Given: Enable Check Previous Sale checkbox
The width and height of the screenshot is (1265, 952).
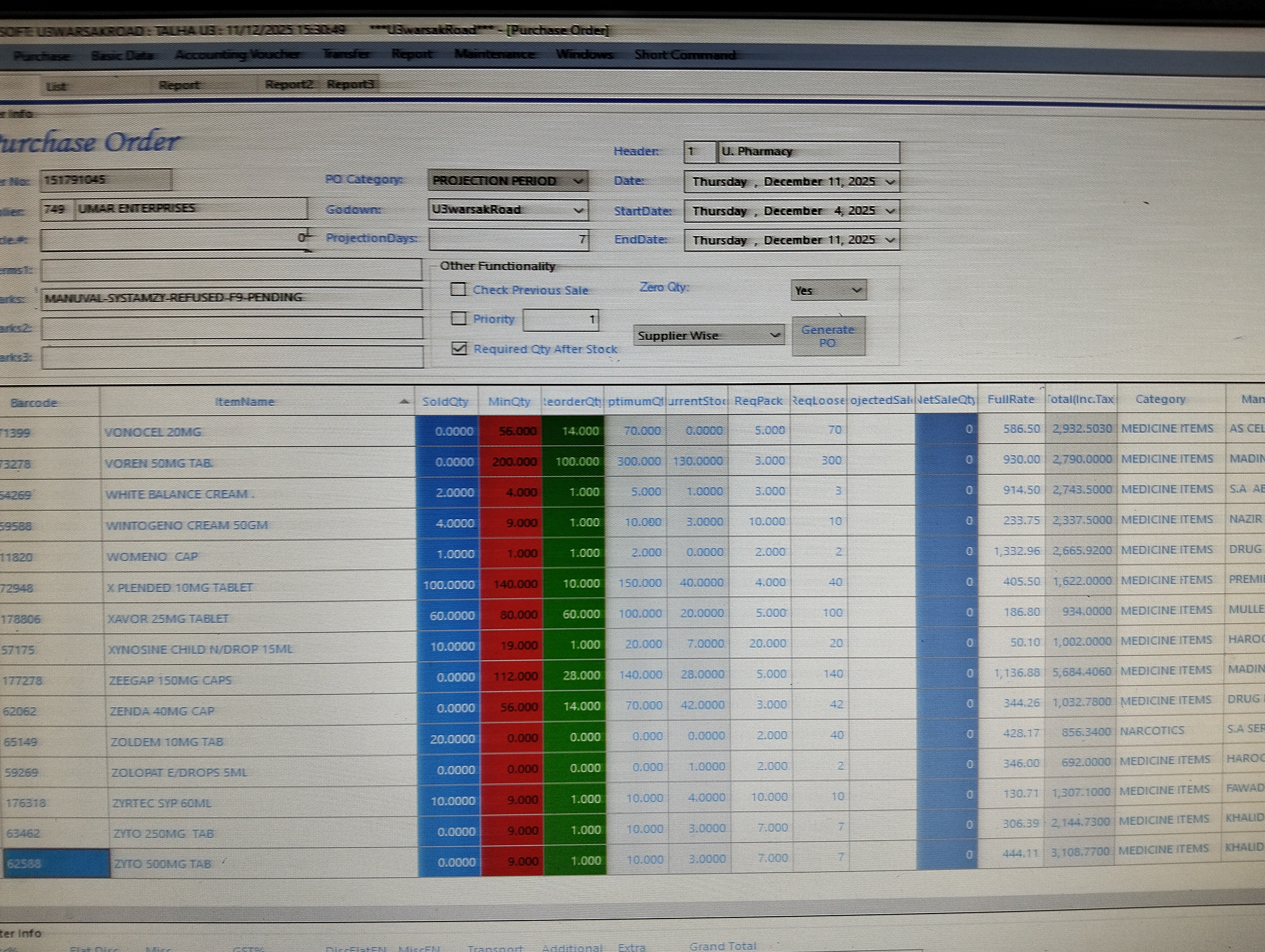Looking at the screenshot, I should pyautogui.click(x=458, y=289).
